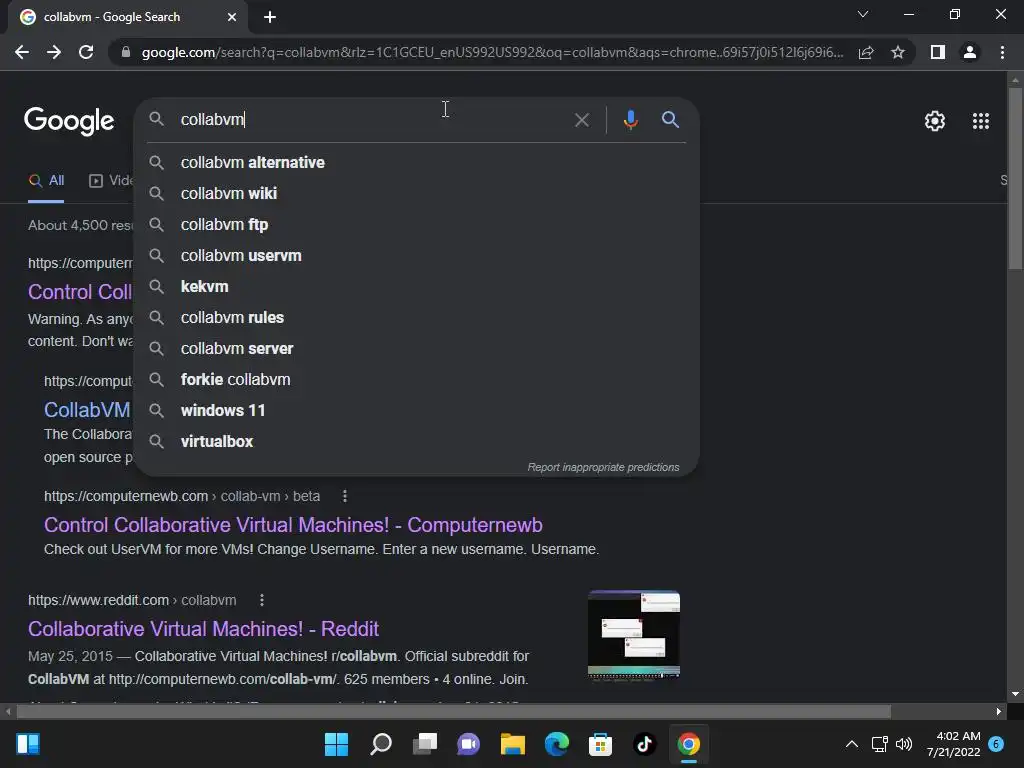
Task: Open more options for computernewb beta result
Action: (x=345, y=496)
